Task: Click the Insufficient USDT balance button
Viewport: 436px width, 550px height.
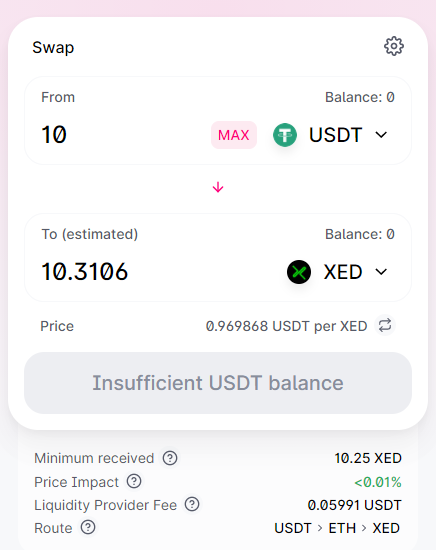Action: coord(218,383)
